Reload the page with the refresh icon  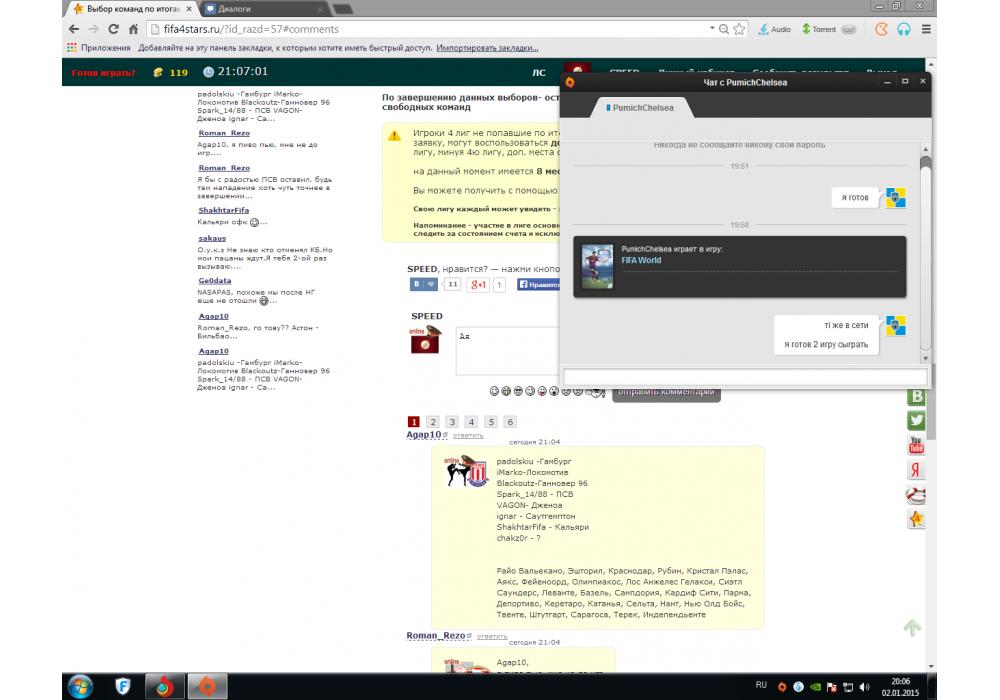[x=125, y=29]
